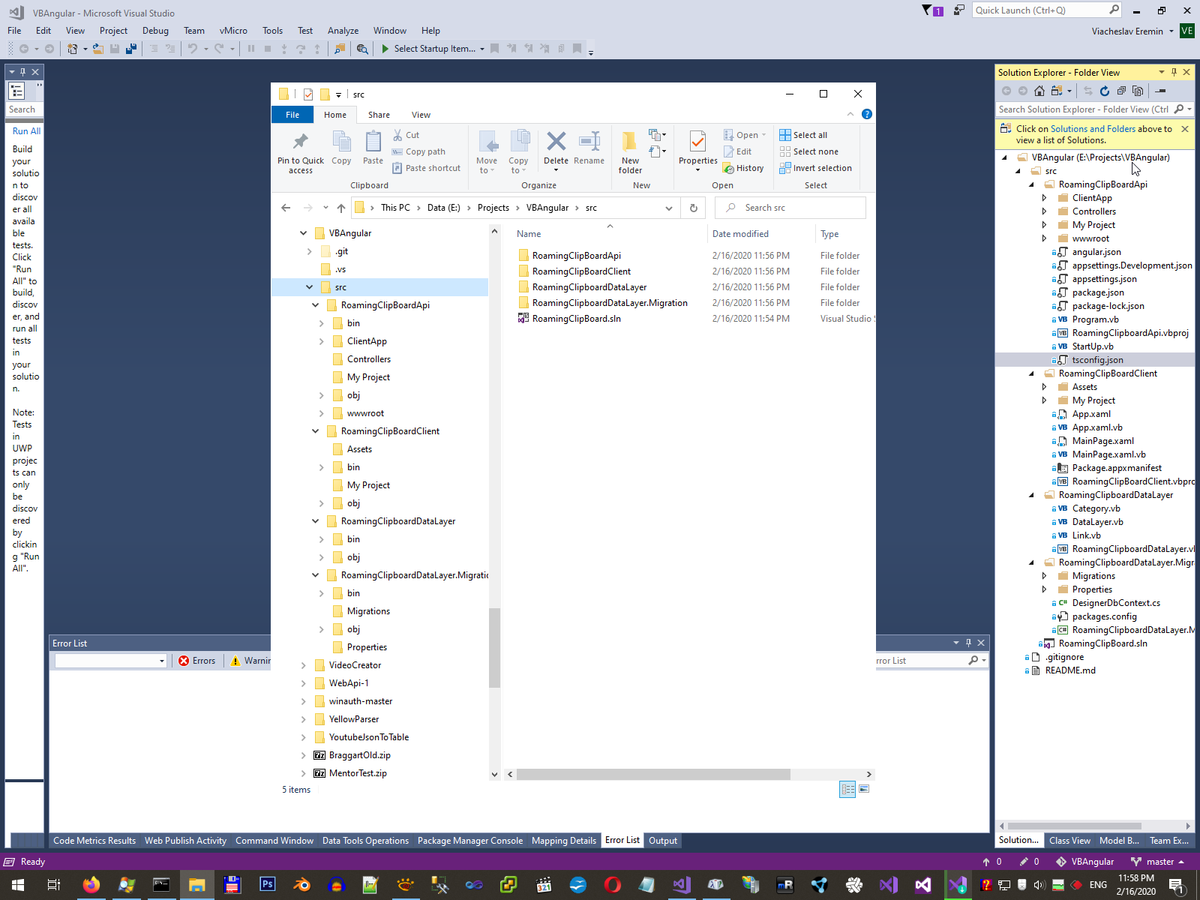Switch to Details view icon in Explorer
The height and width of the screenshot is (900, 1200).
[847, 789]
